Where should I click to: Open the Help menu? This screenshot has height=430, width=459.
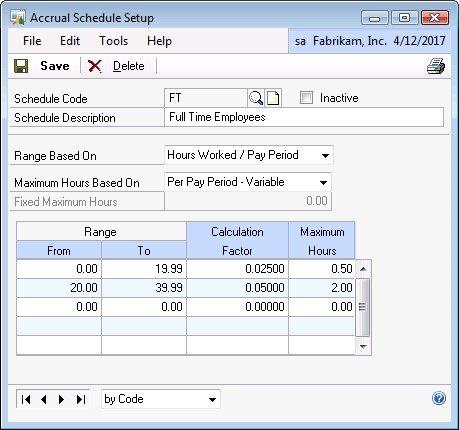pyautogui.click(x=159, y=41)
